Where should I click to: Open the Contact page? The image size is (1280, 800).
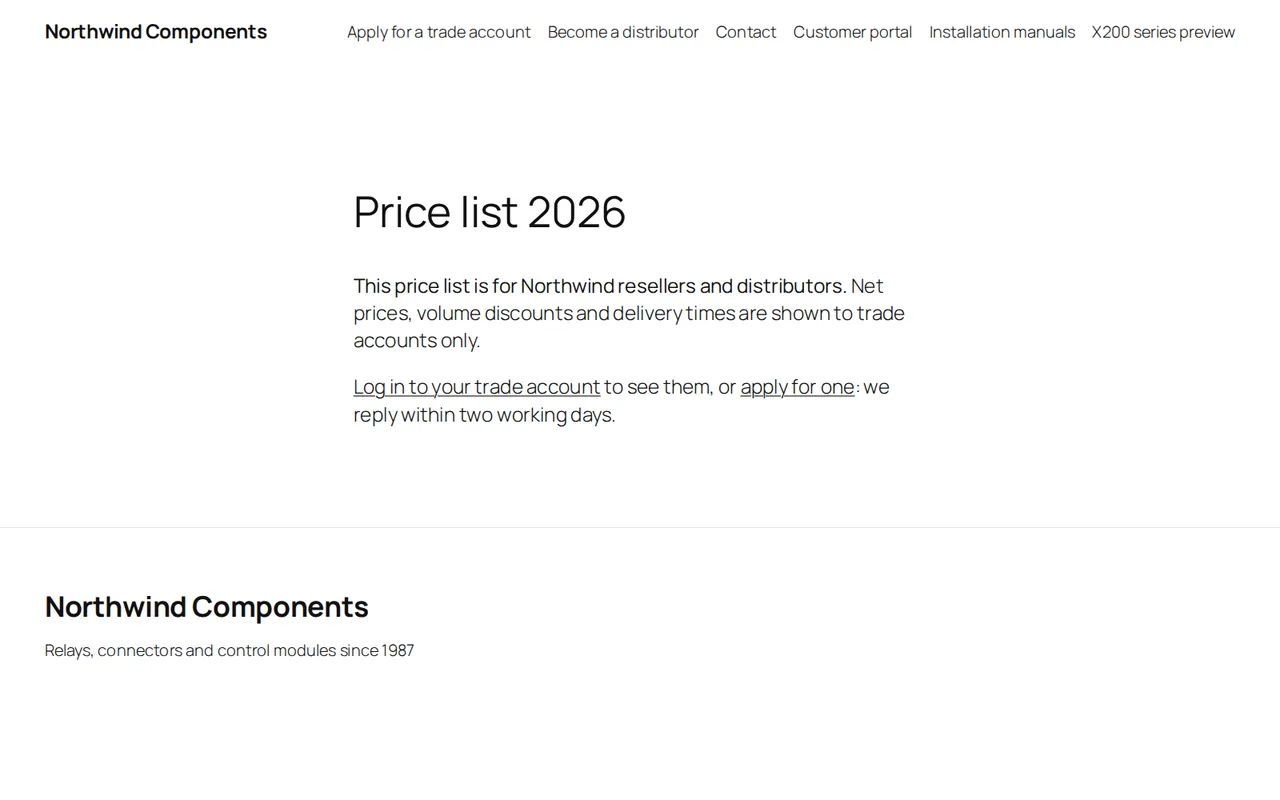tap(746, 32)
